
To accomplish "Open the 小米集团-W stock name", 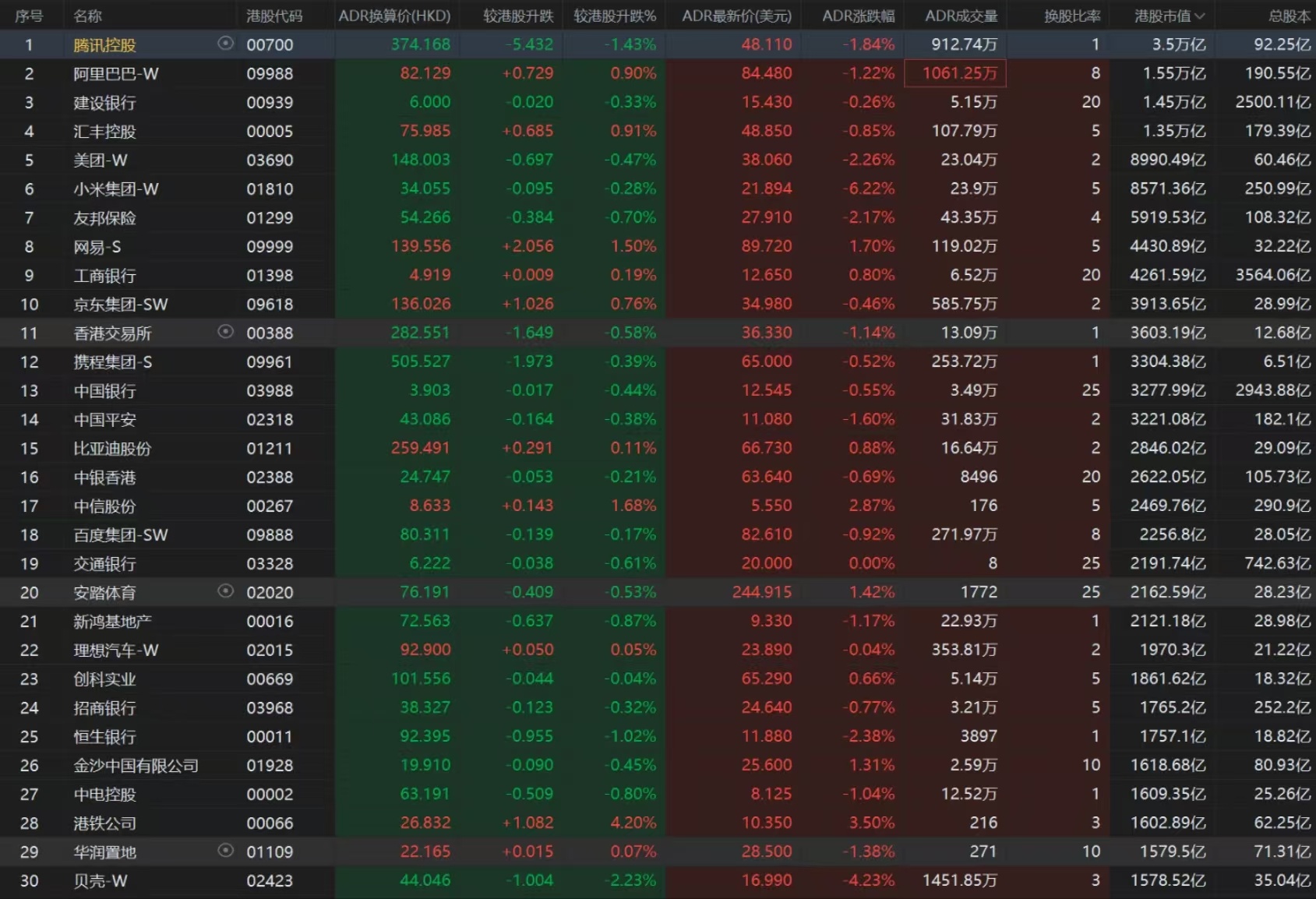I will [116, 189].
